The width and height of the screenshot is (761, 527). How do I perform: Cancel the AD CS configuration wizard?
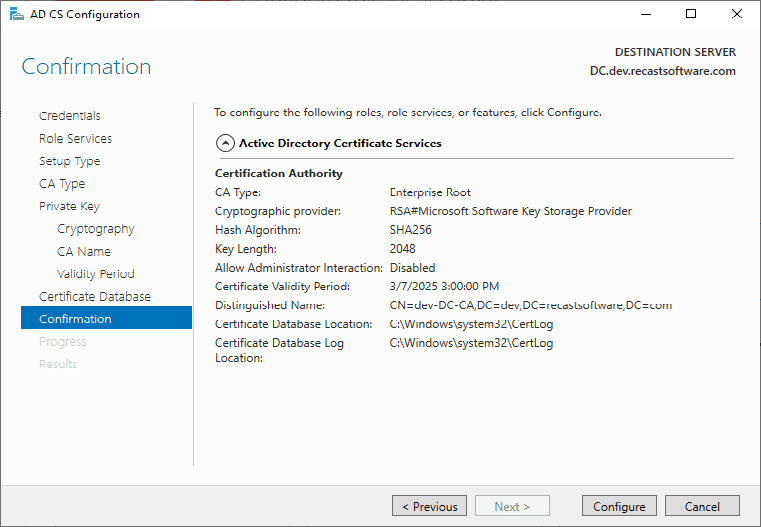click(702, 506)
